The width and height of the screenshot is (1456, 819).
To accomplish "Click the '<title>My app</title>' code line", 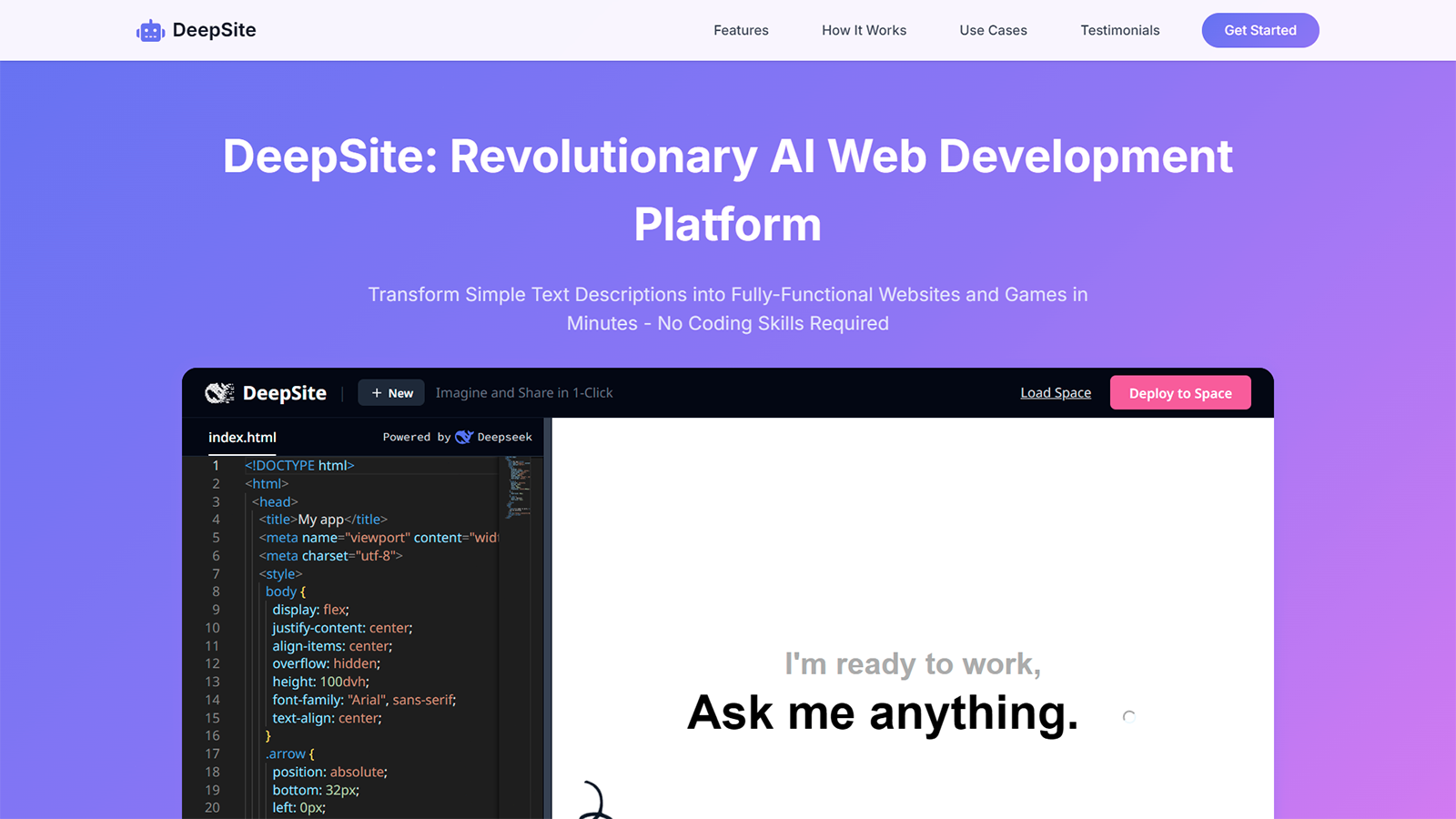I will [323, 520].
